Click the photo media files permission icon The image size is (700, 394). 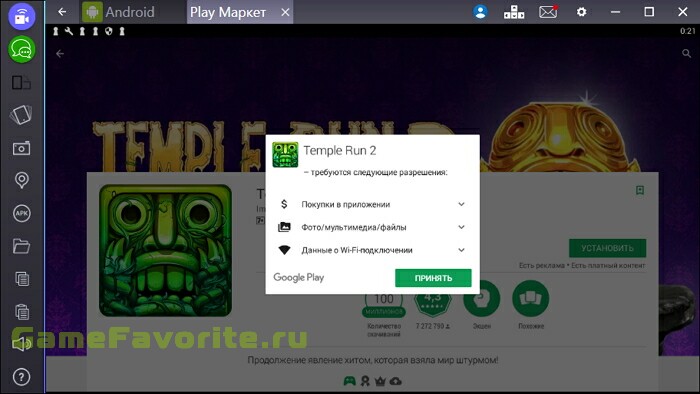[284, 227]
